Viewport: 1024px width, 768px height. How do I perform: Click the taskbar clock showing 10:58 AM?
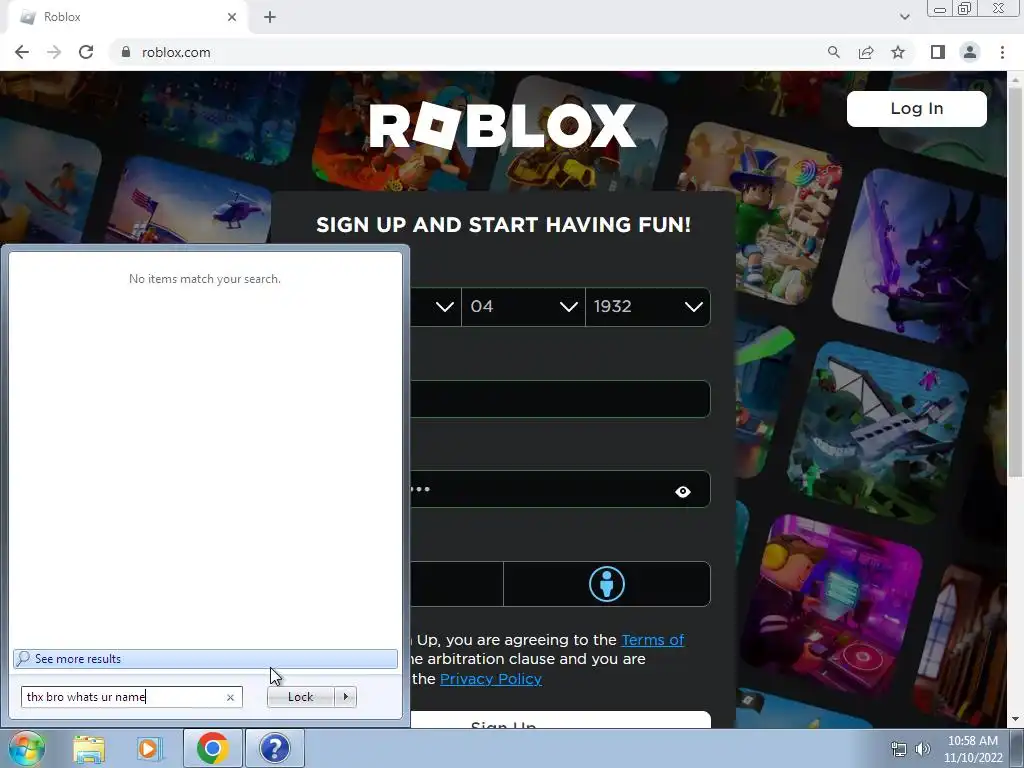(973, 749)
